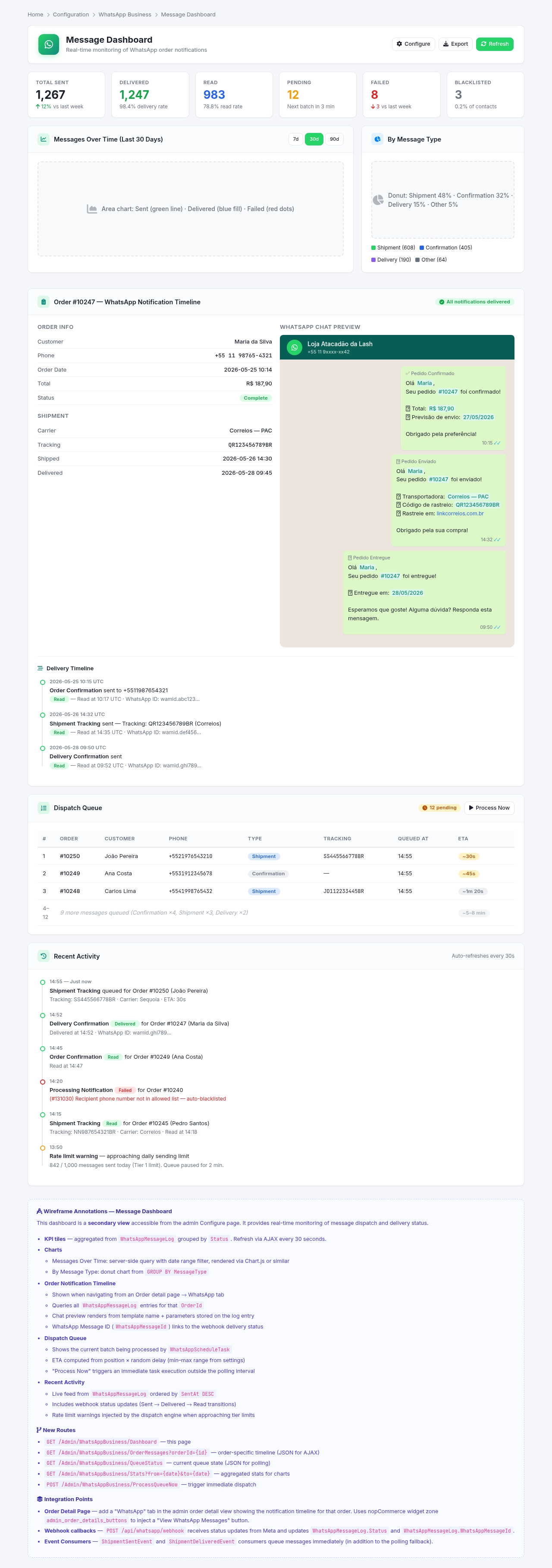The width and height of the screenshot is (552, 1568).
Task: Click the All notifications delivered badge
Action: 475,302
